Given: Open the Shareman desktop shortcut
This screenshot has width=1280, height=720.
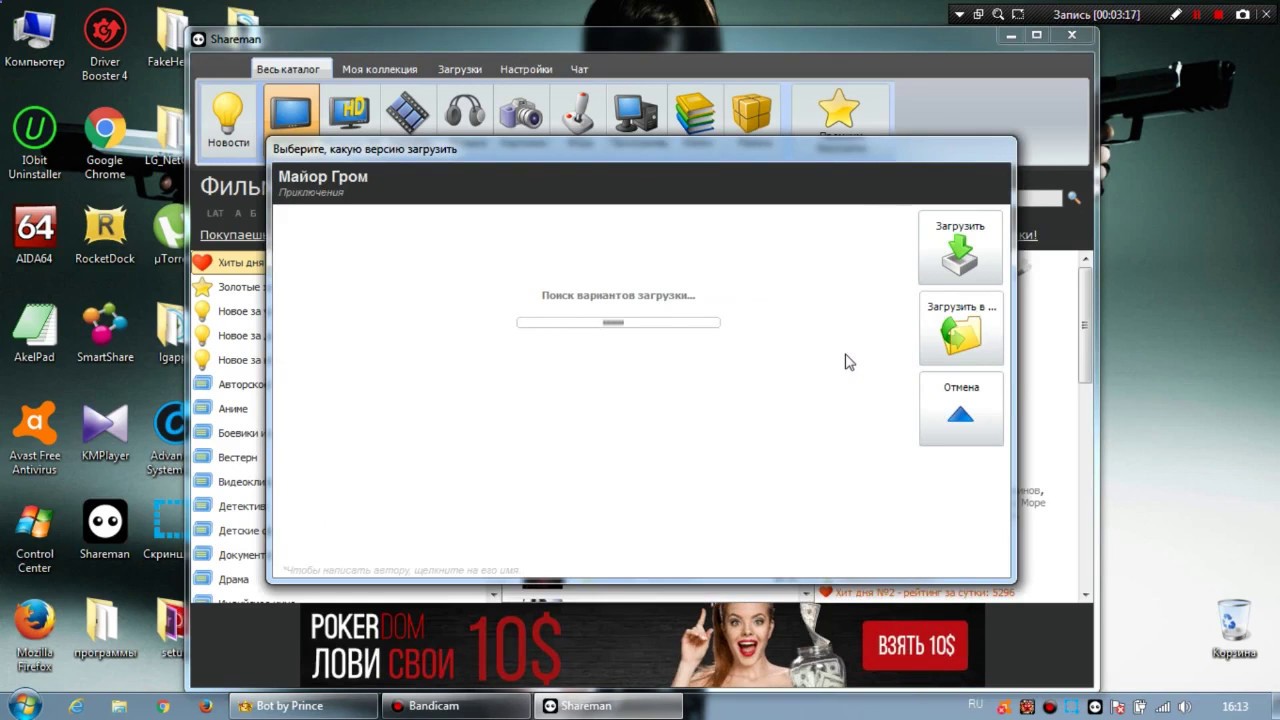Looking at the screenshot, I should pos(105,530).
